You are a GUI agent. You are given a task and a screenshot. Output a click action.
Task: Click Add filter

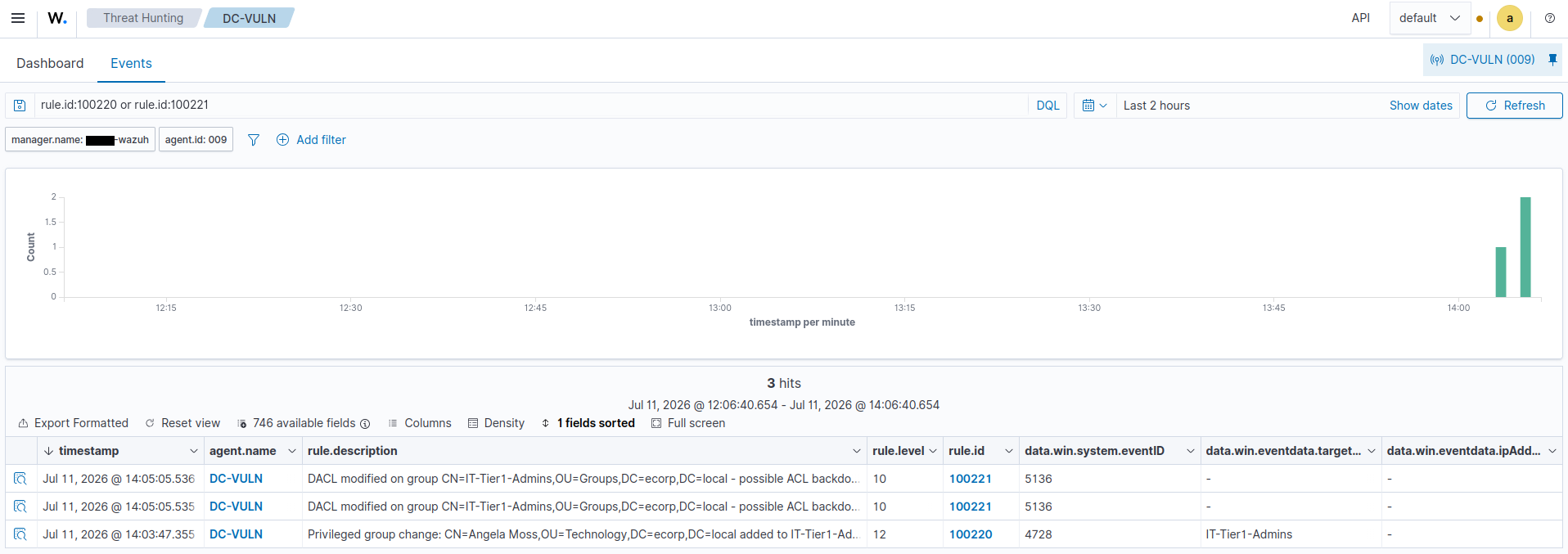point(311,140)
